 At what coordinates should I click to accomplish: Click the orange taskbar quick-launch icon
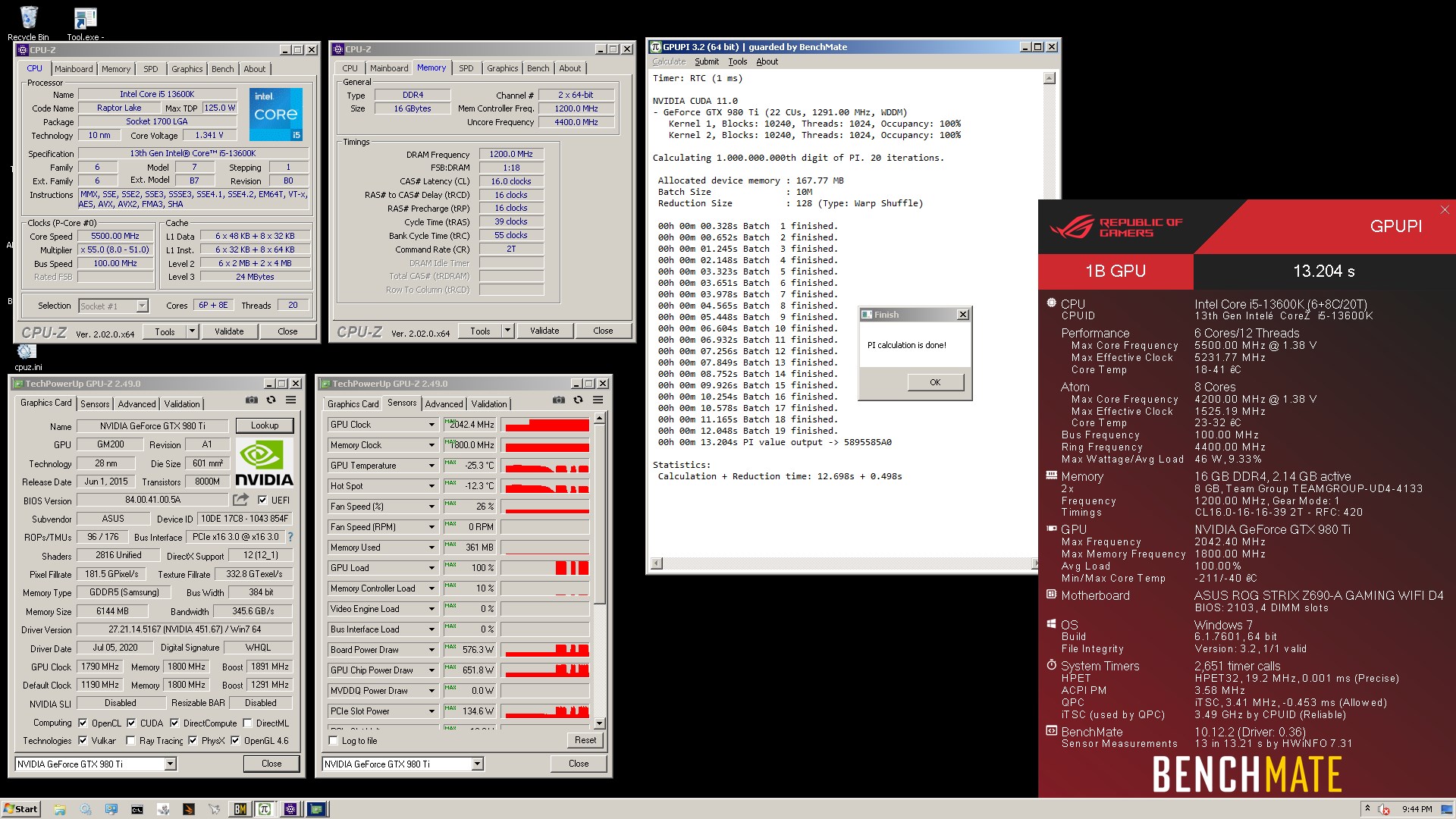pos(189,809)
